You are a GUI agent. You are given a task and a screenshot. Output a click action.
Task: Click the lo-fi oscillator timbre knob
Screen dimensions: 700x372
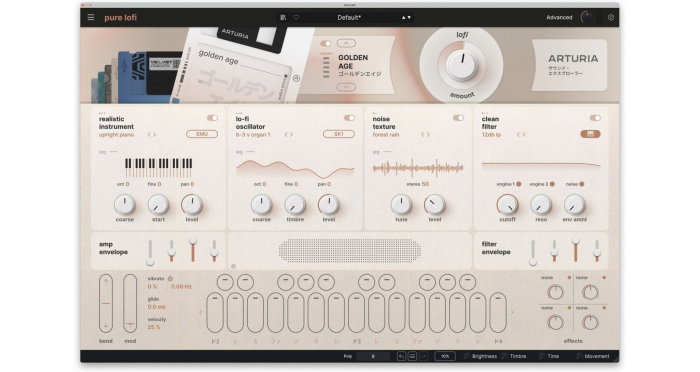coord(295,205)
